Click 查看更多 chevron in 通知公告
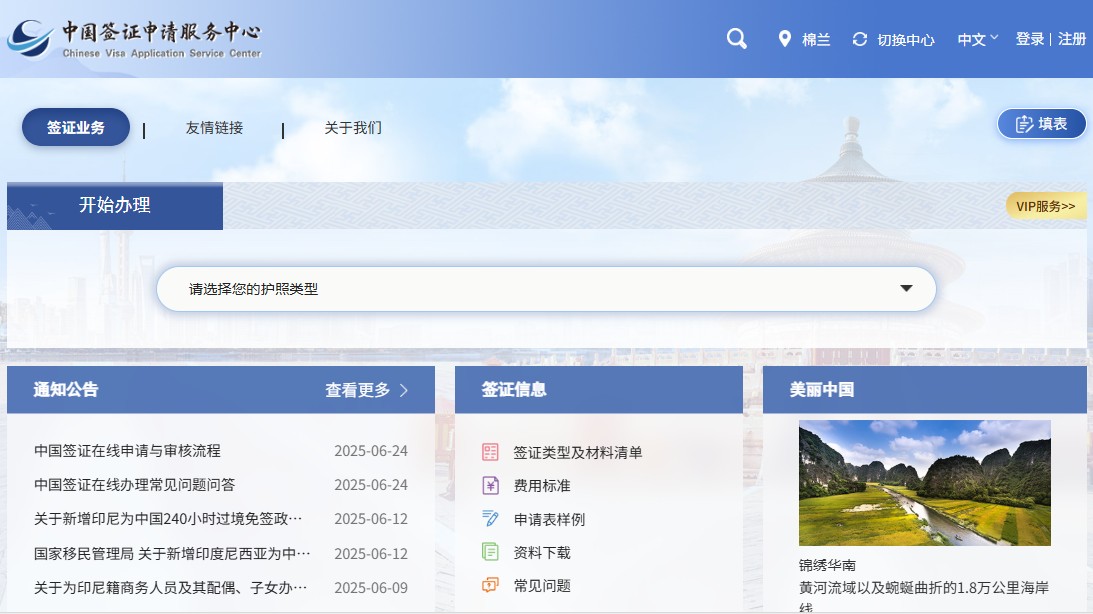Screen dimensions: 1093x614 pyautogui.click(x=404, y=390)
